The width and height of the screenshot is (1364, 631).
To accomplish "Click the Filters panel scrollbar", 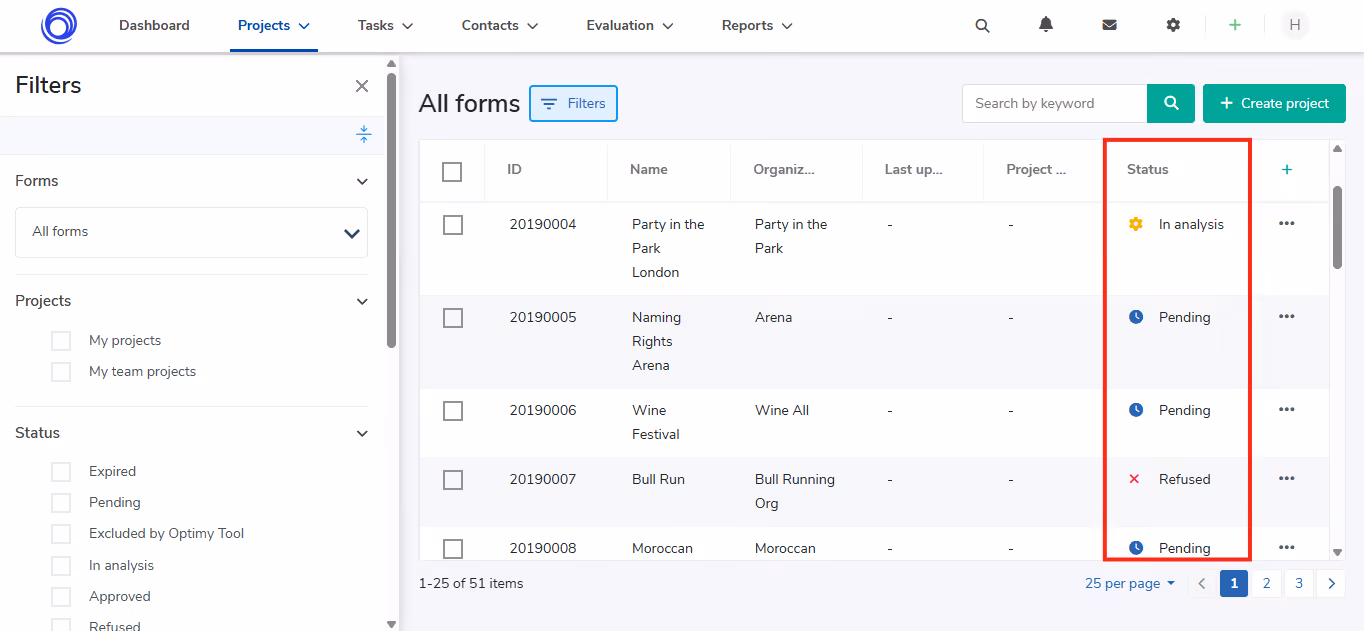I will pos(391,210).
